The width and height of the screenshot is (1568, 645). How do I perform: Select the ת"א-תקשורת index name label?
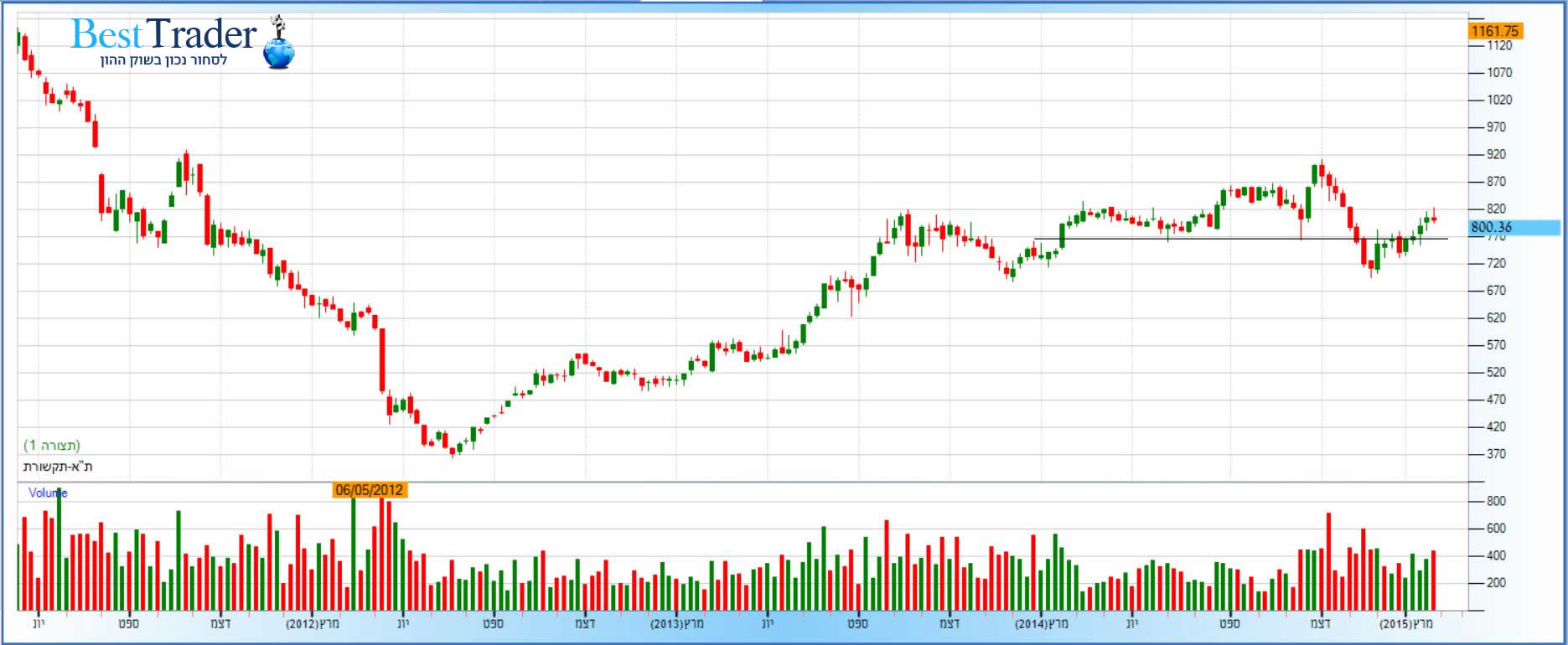58,466
